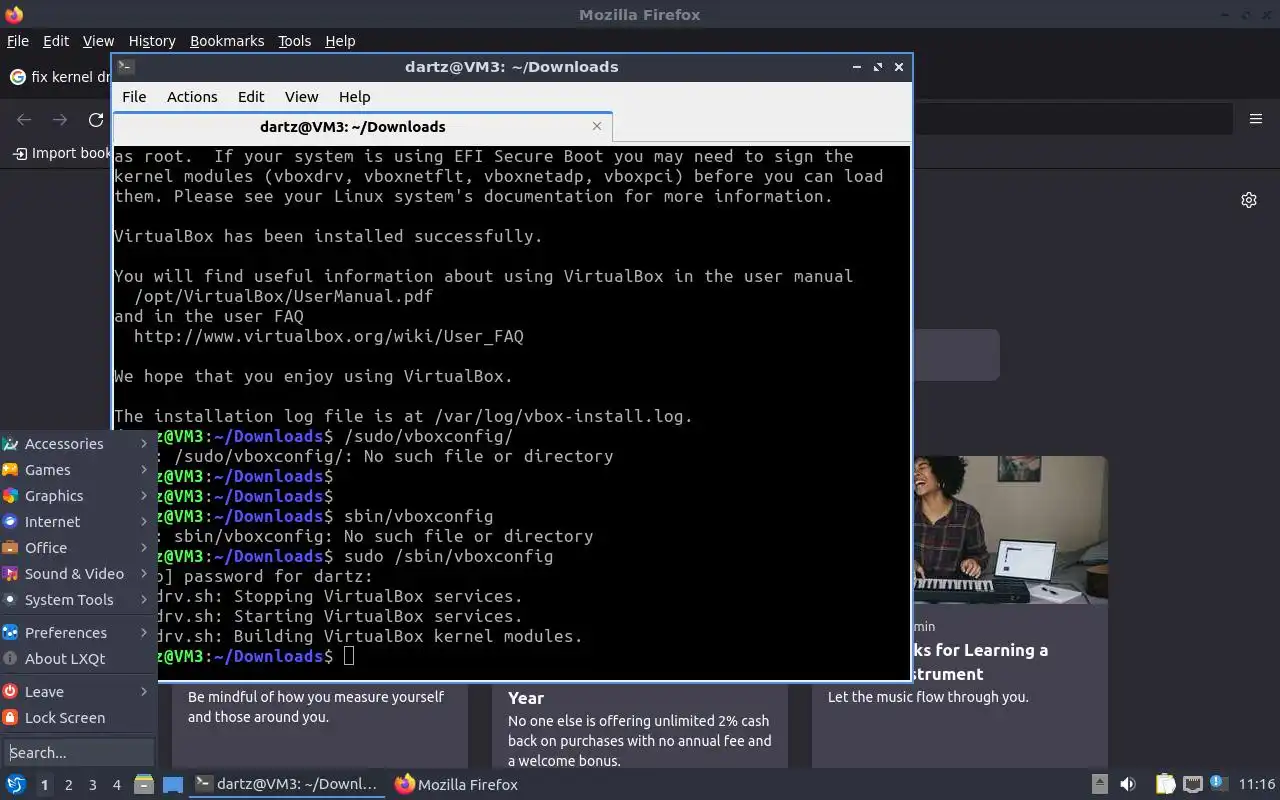This screenshot has height=800, width=1280.
Task: Switch to workspace 4
Action: (116, 785)
